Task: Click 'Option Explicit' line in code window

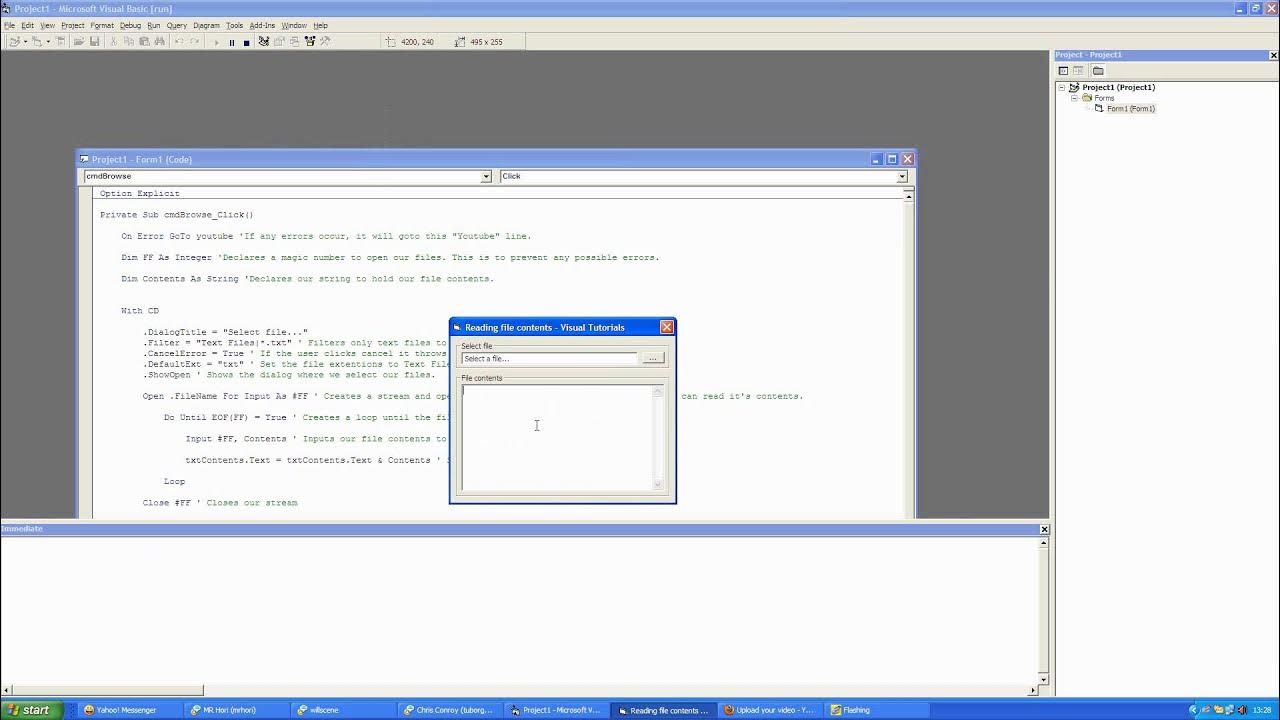Action: click(140, 193)
